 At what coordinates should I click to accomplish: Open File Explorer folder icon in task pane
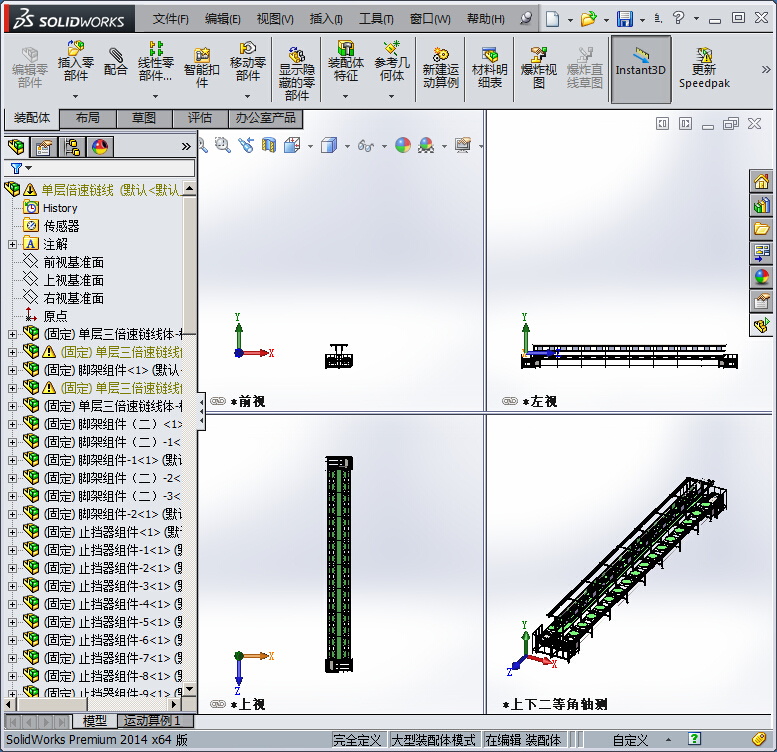(761, 228)
